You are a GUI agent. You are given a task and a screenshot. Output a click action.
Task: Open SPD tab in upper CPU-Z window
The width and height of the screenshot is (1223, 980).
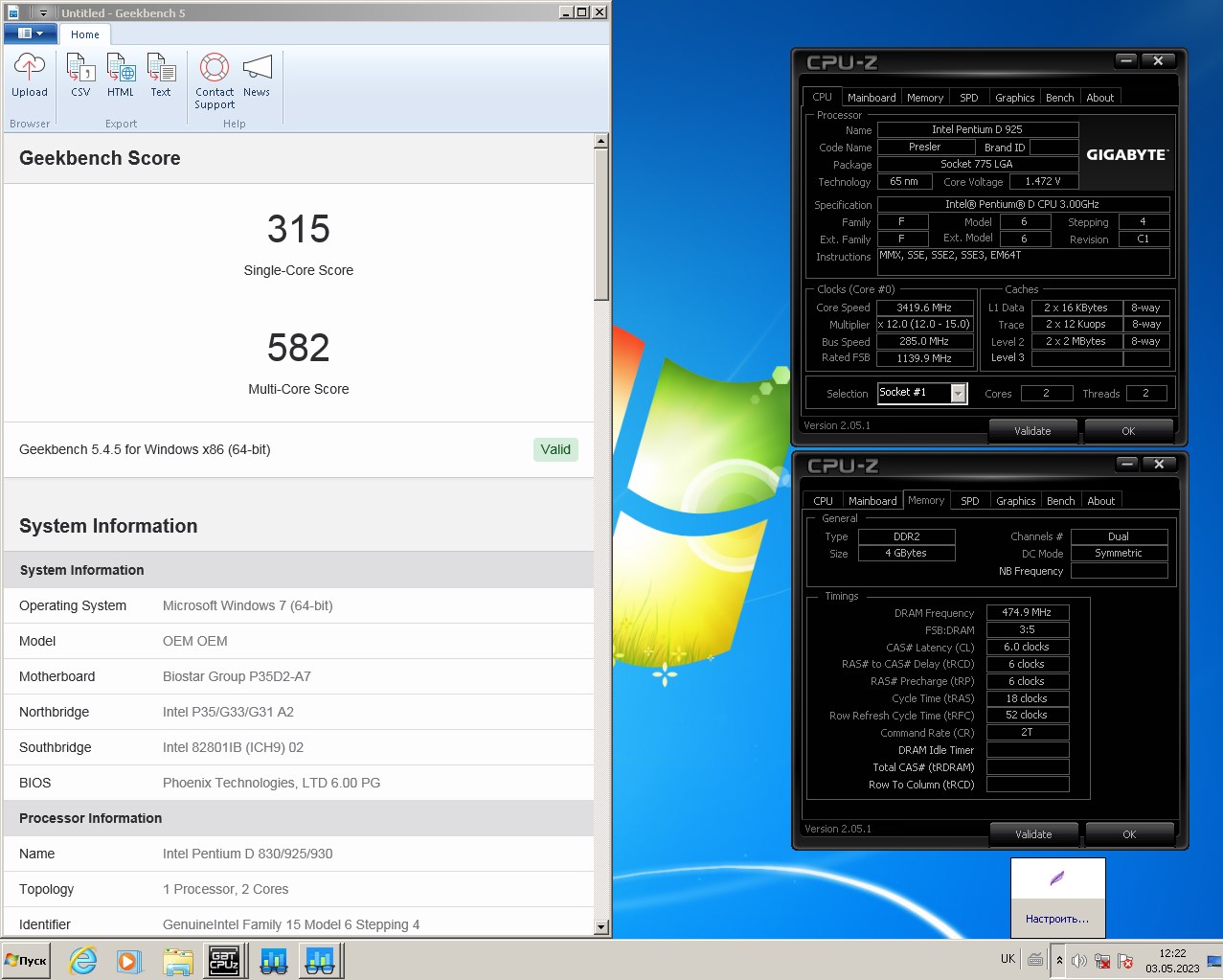(x=969, y=98)
